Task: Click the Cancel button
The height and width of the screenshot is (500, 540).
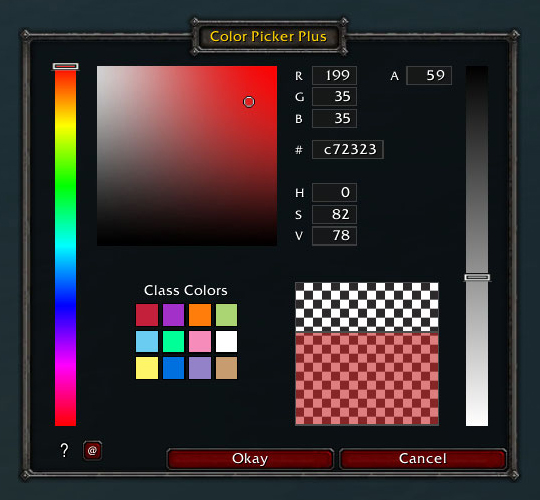Action: point(423,459)
